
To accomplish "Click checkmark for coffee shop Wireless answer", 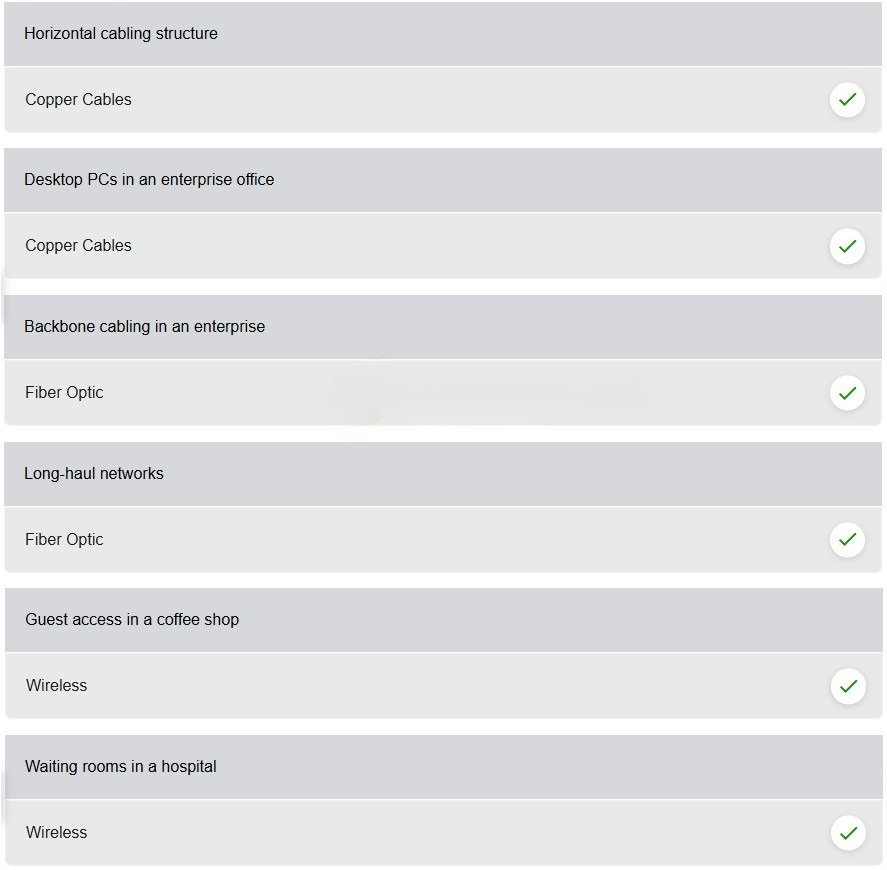I will 848,686.
